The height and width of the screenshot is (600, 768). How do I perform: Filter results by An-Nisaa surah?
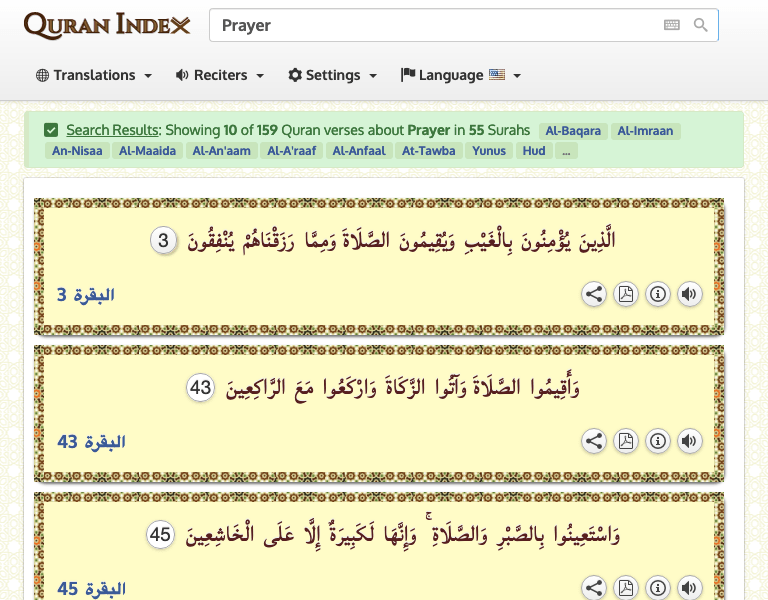77,150
